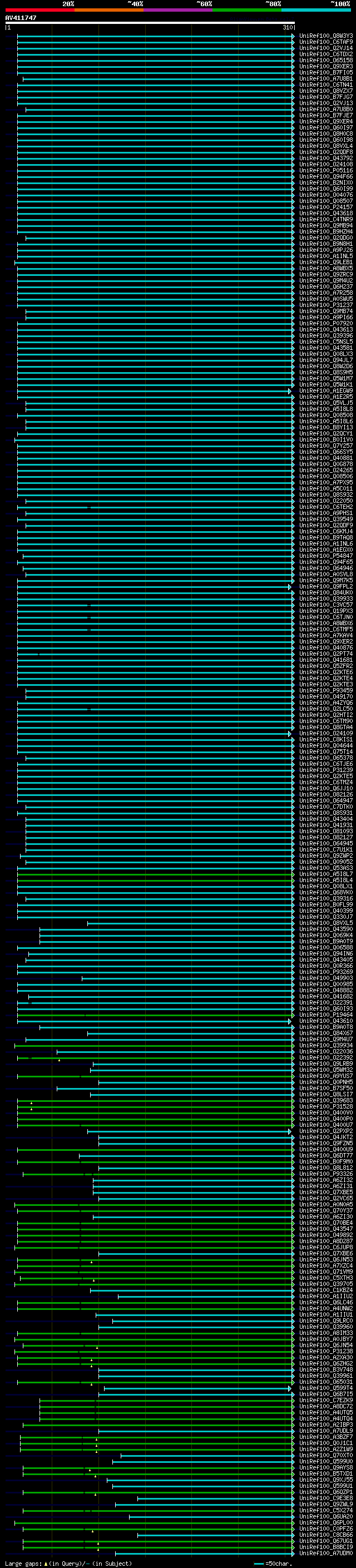Screen dimensions: 356x1568
Task: Select the UniRef100_A4ZYQ6 label
Action: coord(326,703)
